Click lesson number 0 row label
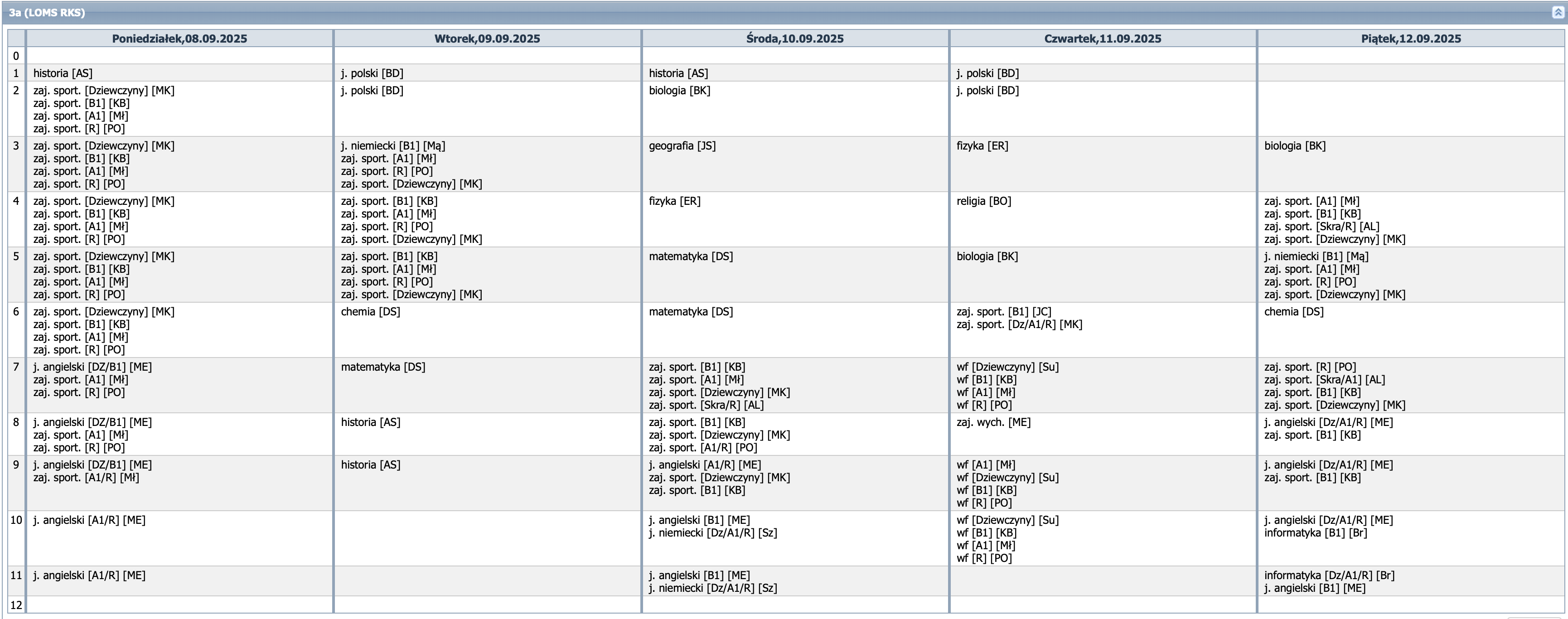The width and height of the screenshot is (1568, 619). tap(16, 55)
